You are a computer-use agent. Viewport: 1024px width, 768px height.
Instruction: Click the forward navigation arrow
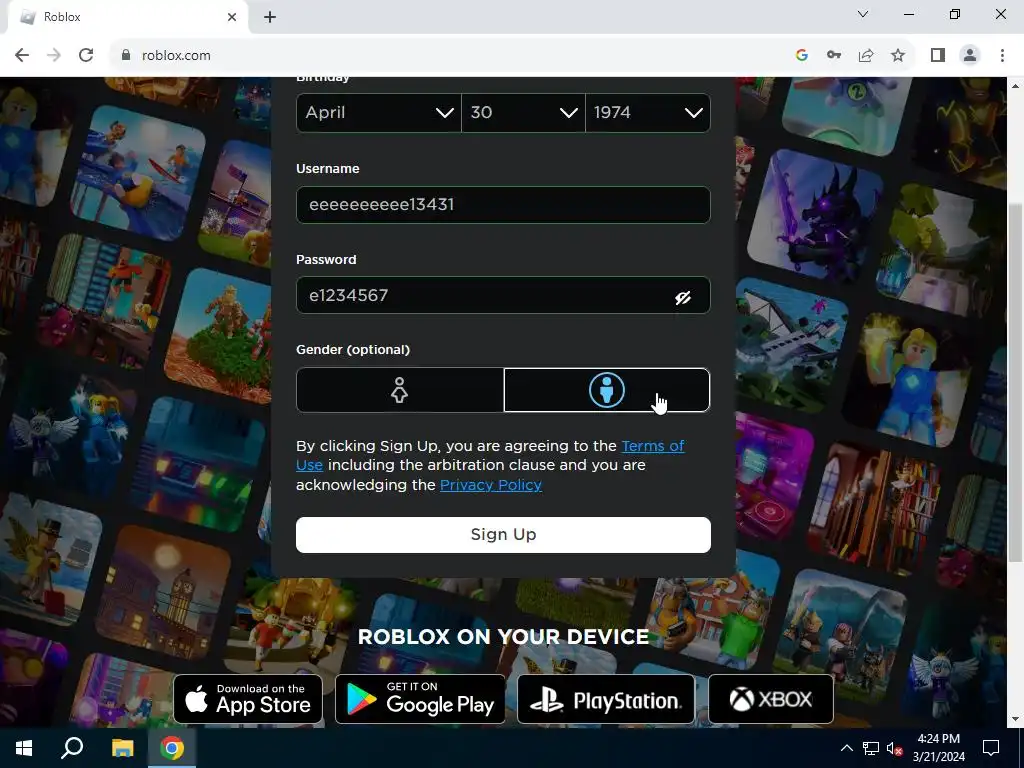(54, 56)
